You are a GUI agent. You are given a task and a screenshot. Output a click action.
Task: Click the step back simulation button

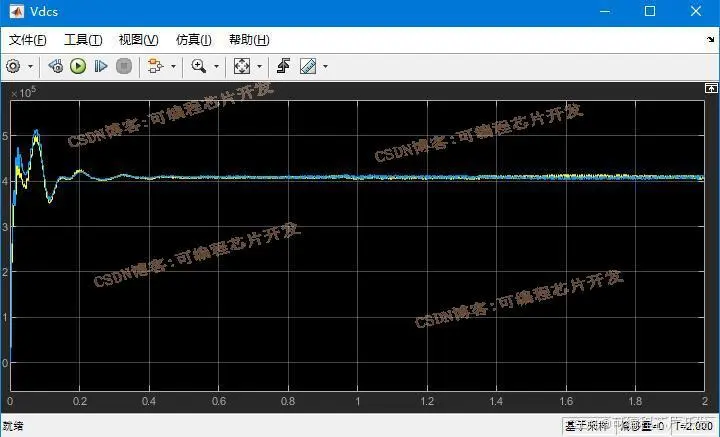[56, 66]
